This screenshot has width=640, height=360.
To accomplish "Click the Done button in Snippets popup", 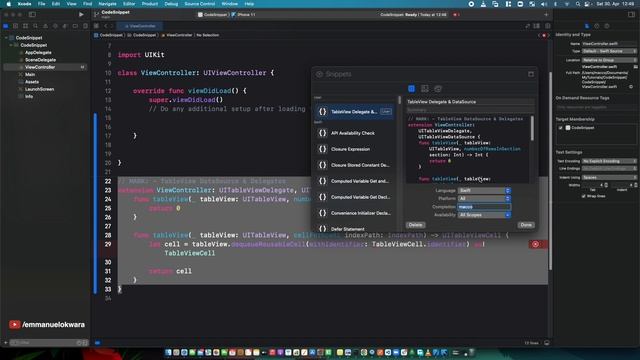I will [526, 225].
